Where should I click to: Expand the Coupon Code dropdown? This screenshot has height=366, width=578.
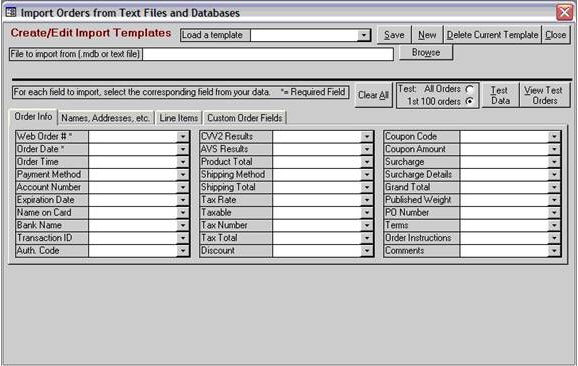pyautogui.click(x=554, y=137)
